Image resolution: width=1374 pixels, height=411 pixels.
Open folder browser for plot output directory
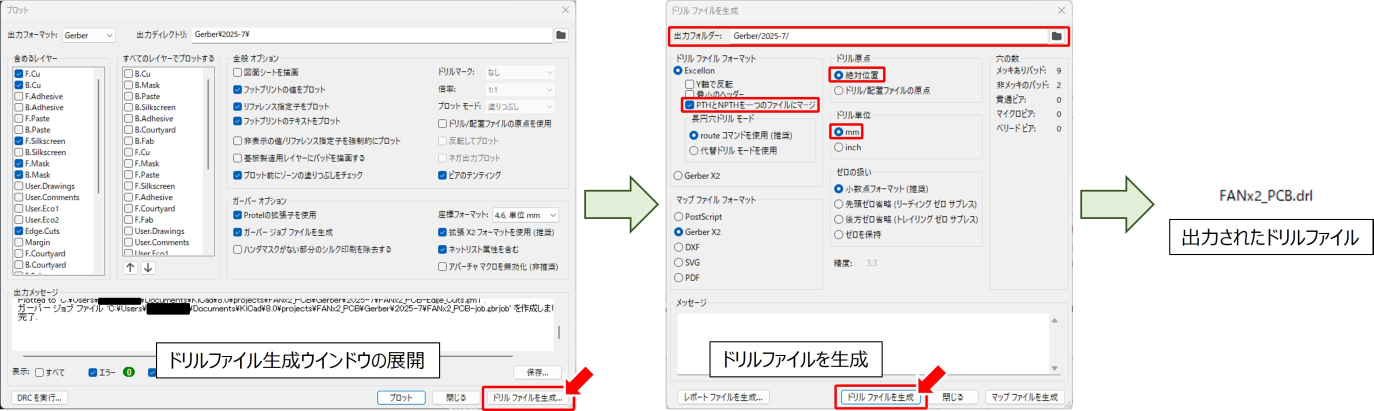[x=561, y=35]
